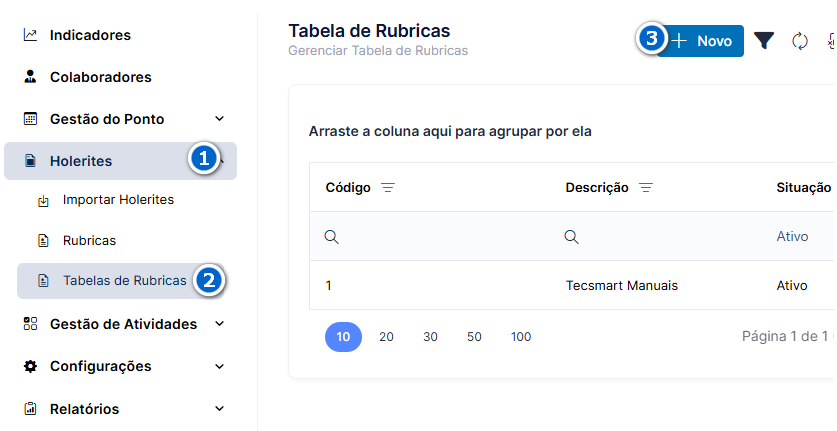Click the Descrição column filter icon
Image resolution: width=837 pixels, height=431 pixels.
pos(646,188)
